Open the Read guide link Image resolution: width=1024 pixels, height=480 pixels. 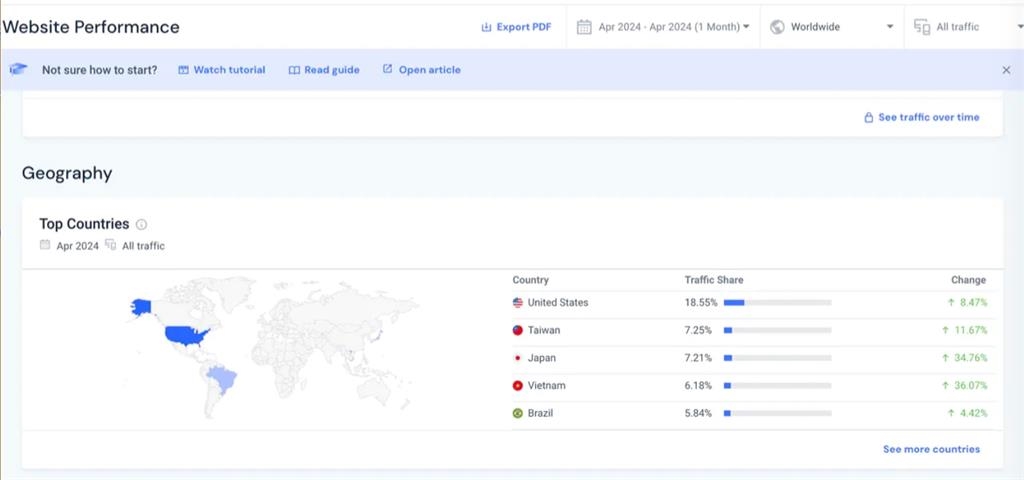324,70
